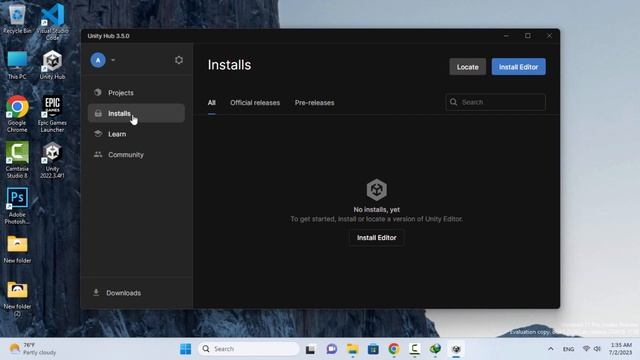Select This PC desktop icon

pos(17,65)
